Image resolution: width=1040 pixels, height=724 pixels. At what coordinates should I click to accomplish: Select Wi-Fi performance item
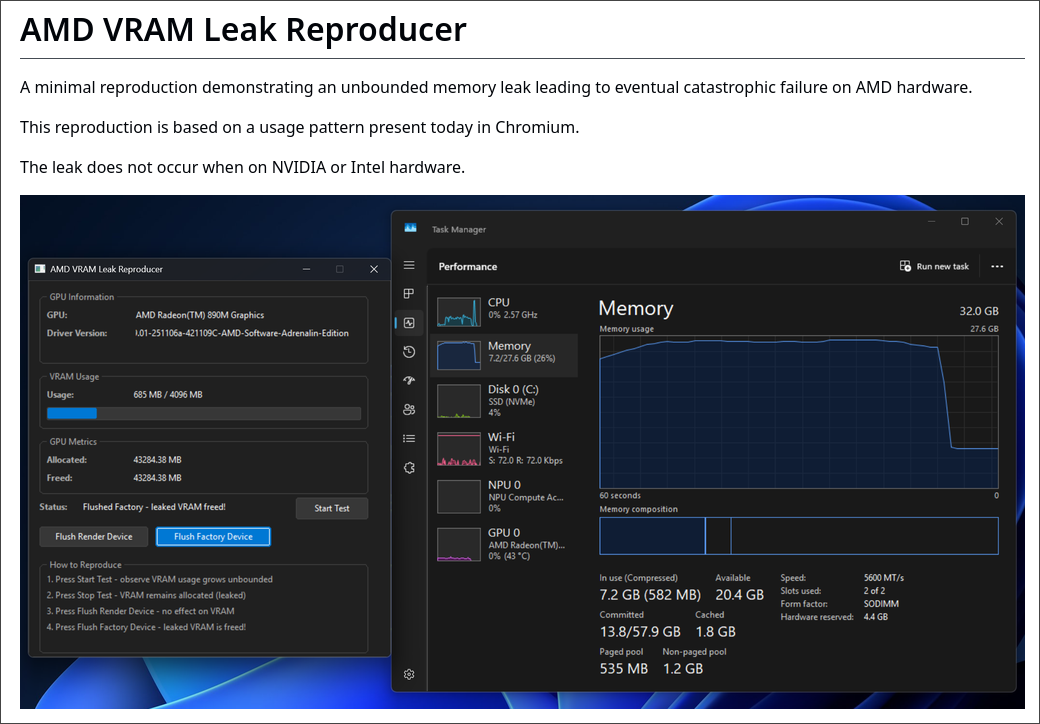click(503, 448)
